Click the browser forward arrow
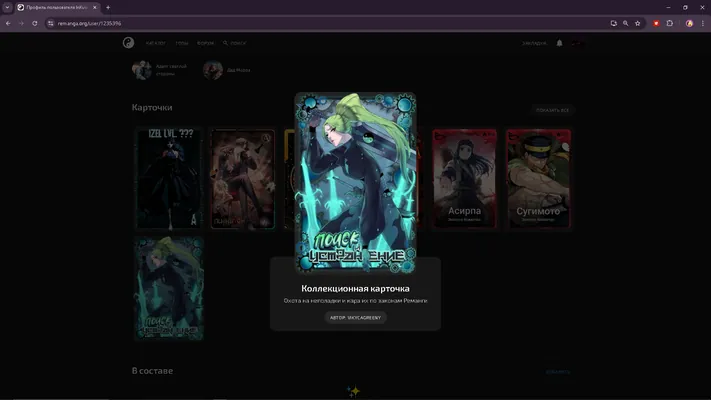 click(21, 23)
